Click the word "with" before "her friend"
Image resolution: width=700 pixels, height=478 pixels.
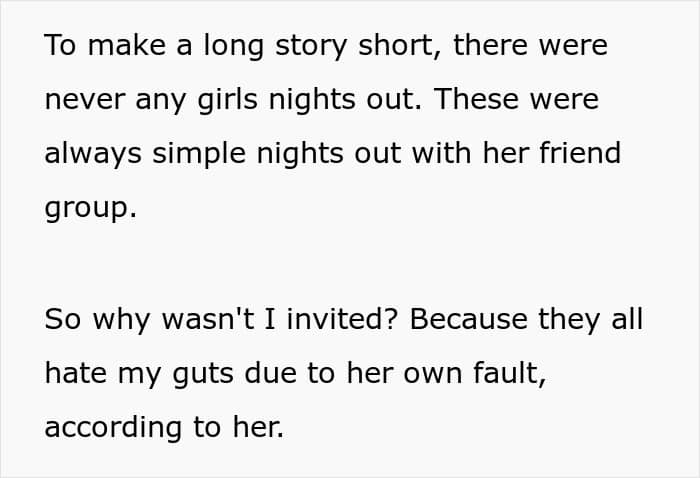click(x=442, y=152)
